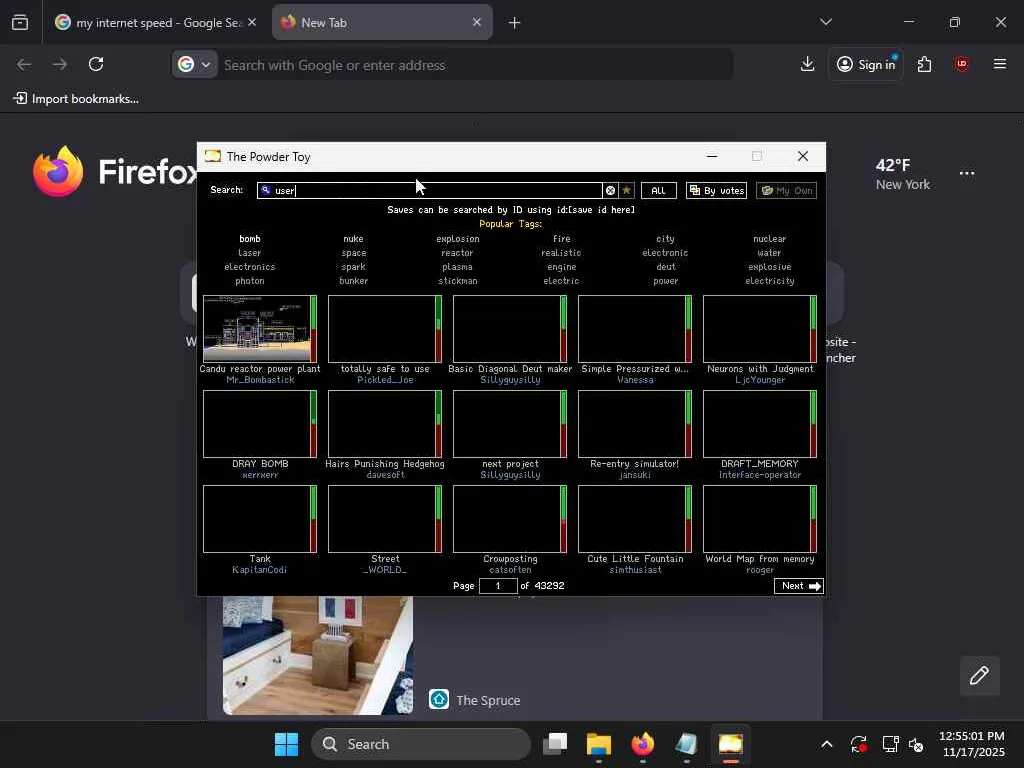Open Firefox downloads panel

pos(808,64)
